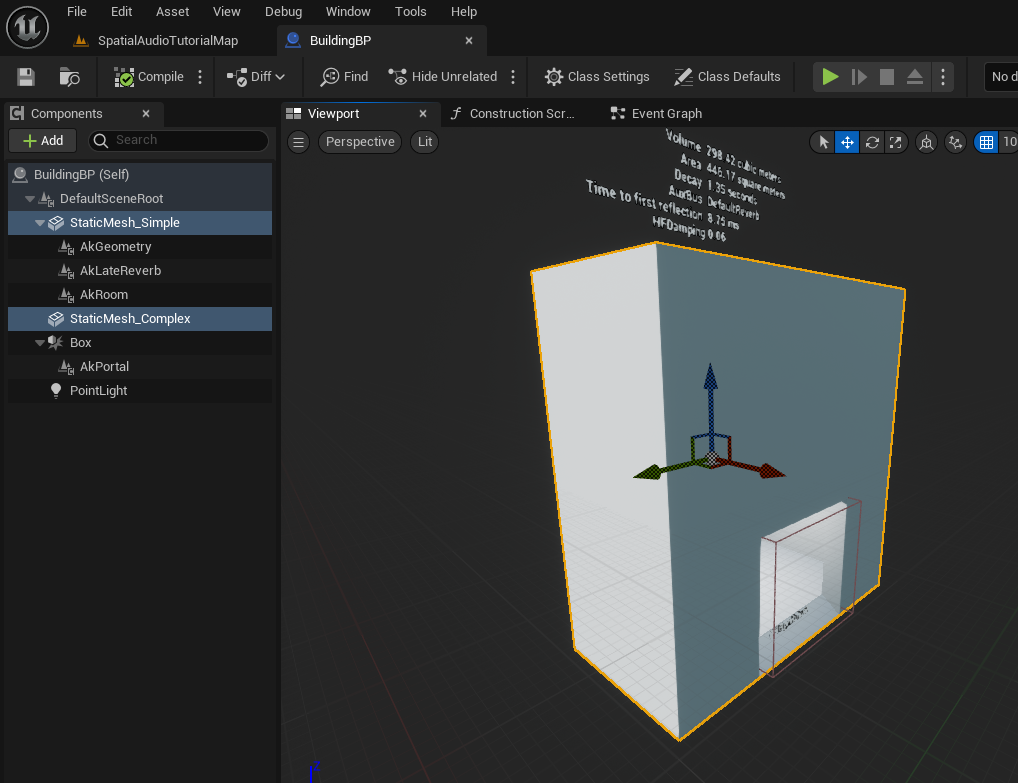Collapse the Box component node
This screenshot has width=1018, height=783.
[x=40, y=343]
